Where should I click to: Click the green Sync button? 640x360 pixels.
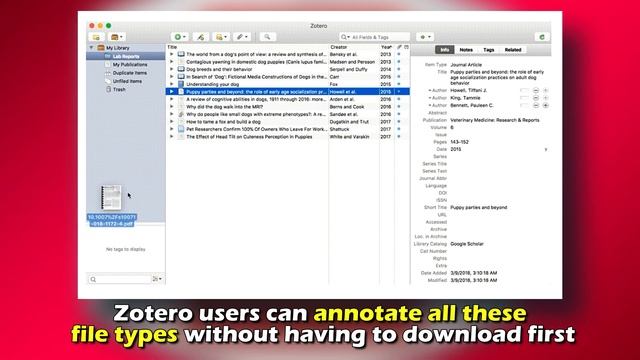[x=542, y=37]
